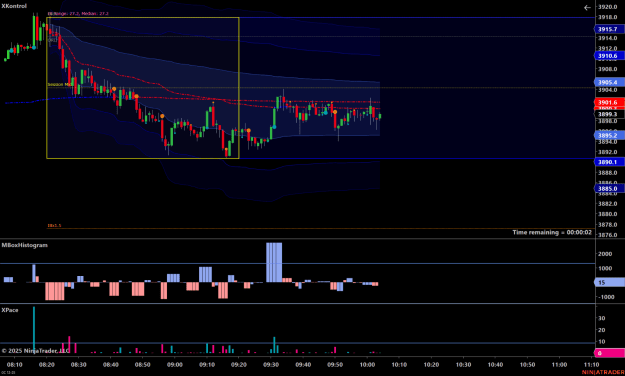Select the XKontrol indicator label

[14, 6]
